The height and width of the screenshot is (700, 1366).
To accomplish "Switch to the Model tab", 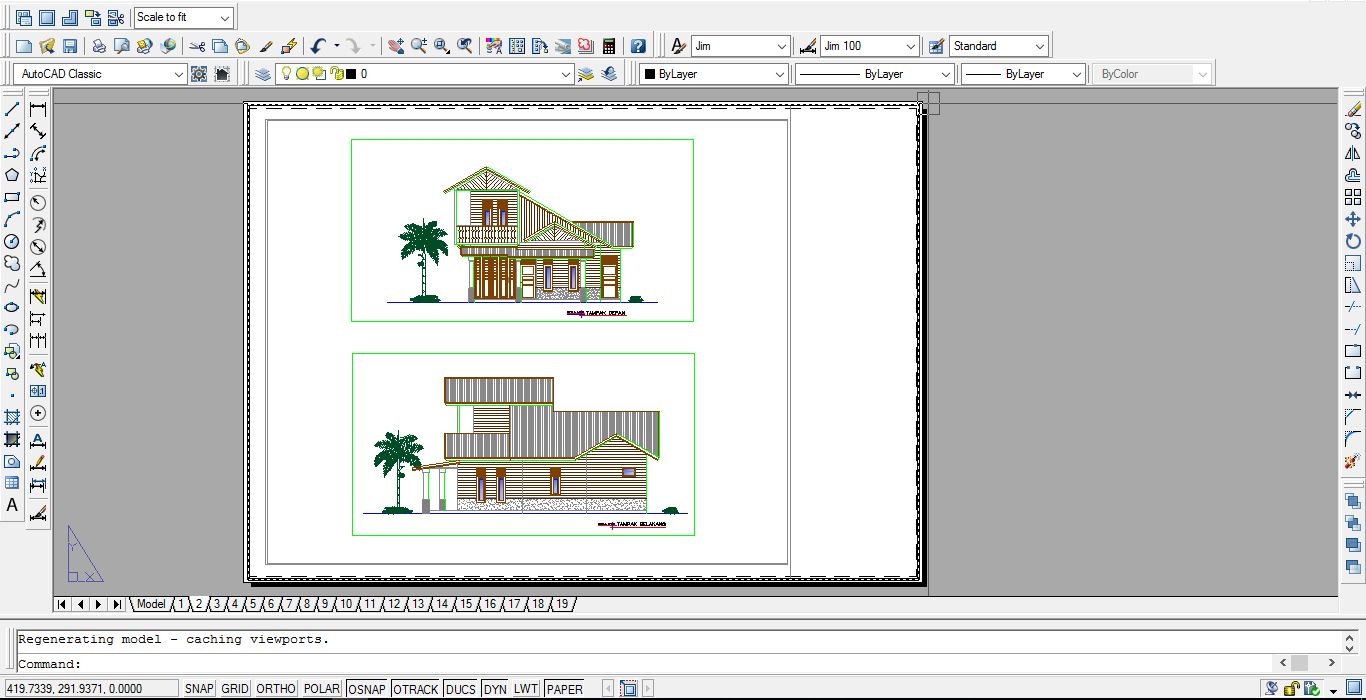I will pos(151,604).
